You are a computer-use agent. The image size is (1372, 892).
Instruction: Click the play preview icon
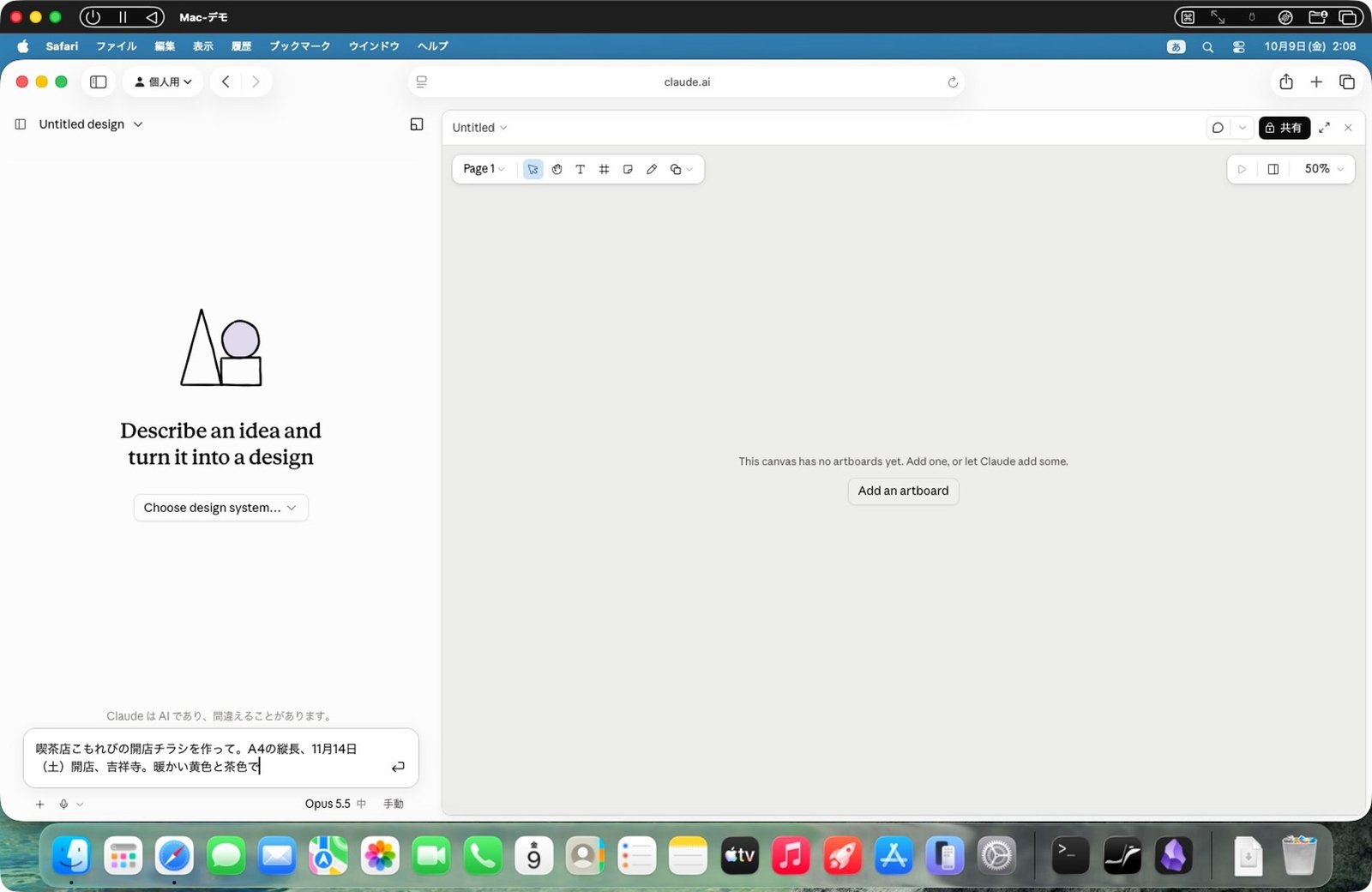point(1242,169)
